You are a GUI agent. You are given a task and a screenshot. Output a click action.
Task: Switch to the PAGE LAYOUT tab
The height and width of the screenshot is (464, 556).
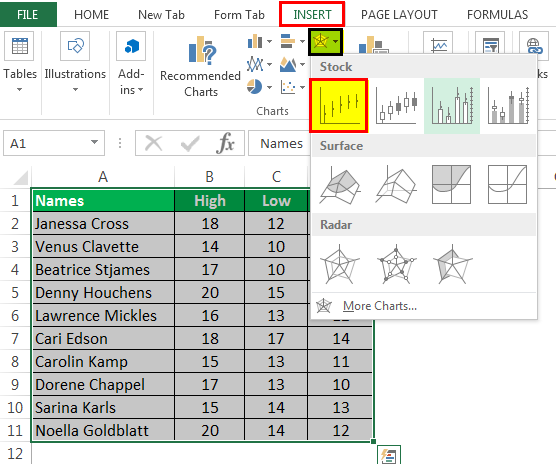[399, 15]
